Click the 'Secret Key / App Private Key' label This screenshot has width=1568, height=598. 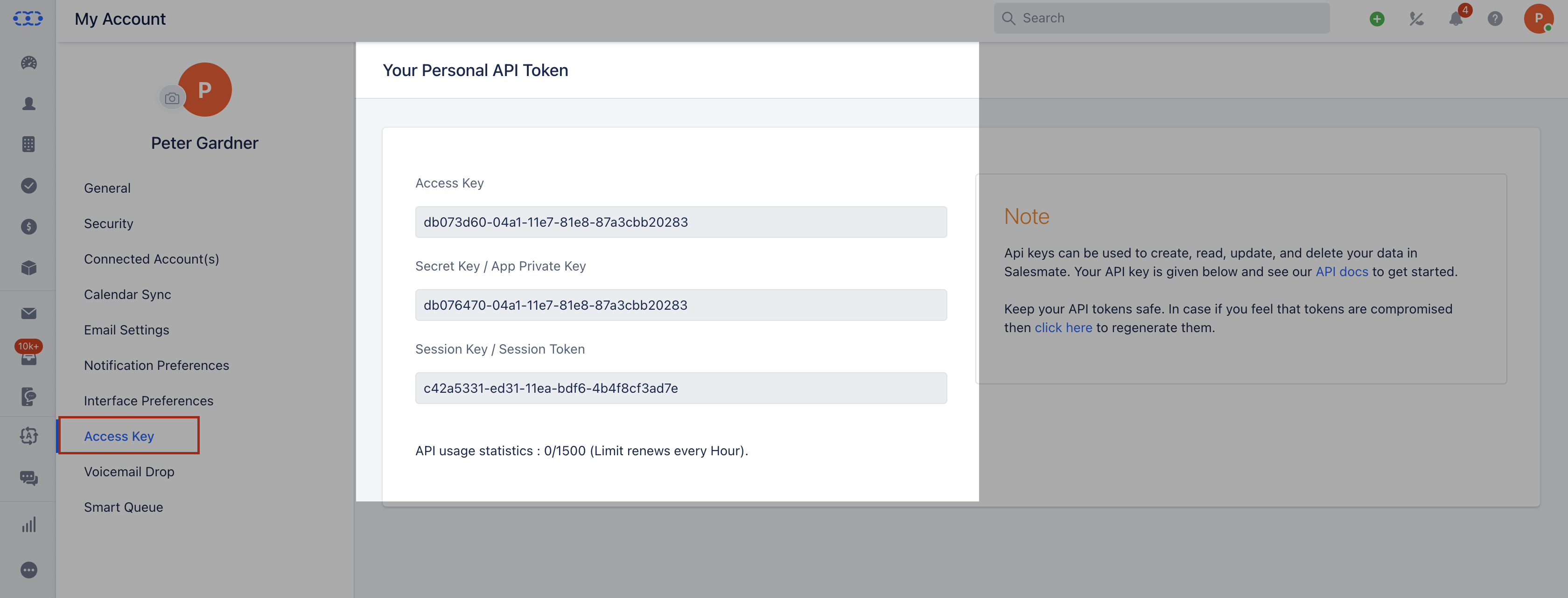[500, 266]
